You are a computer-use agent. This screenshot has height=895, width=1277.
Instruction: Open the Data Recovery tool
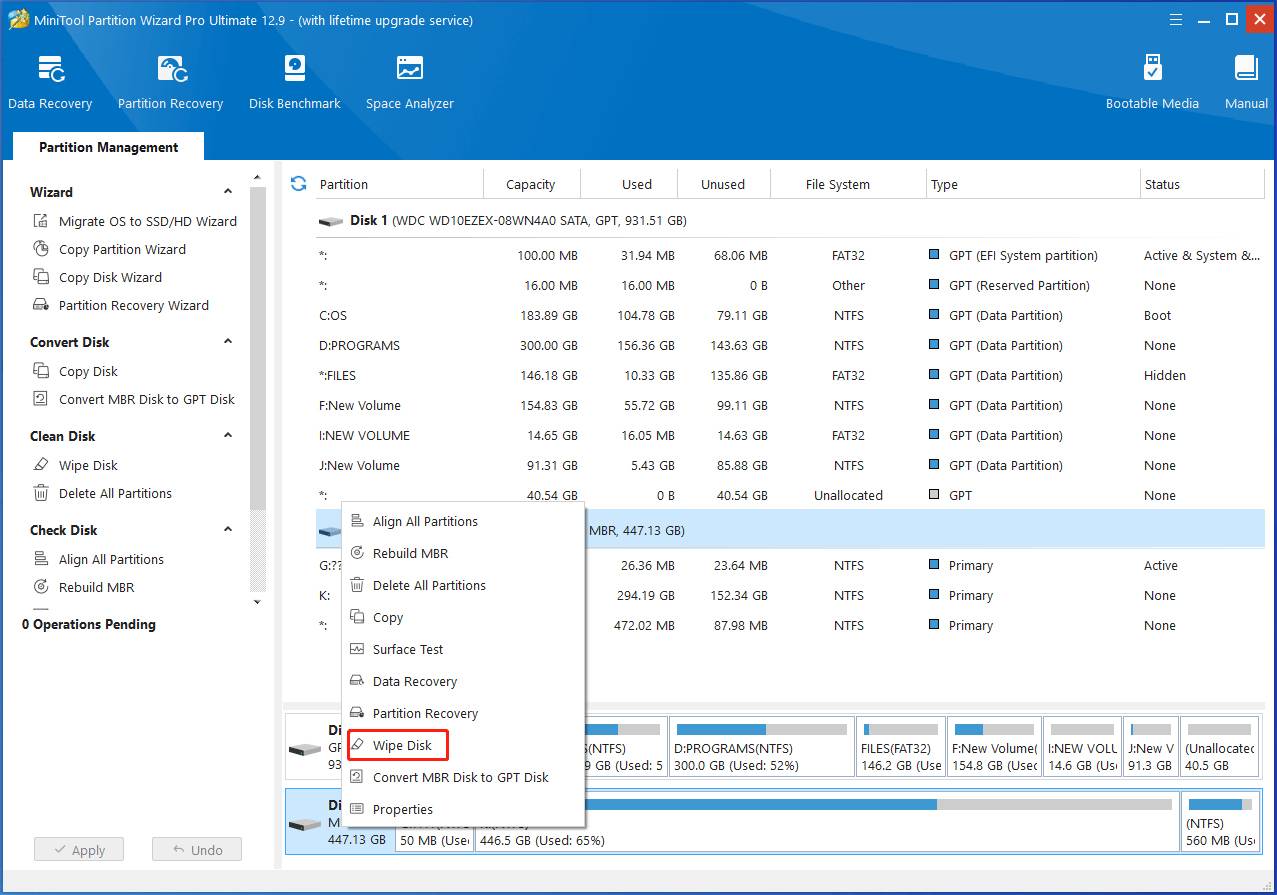point(50,83)
